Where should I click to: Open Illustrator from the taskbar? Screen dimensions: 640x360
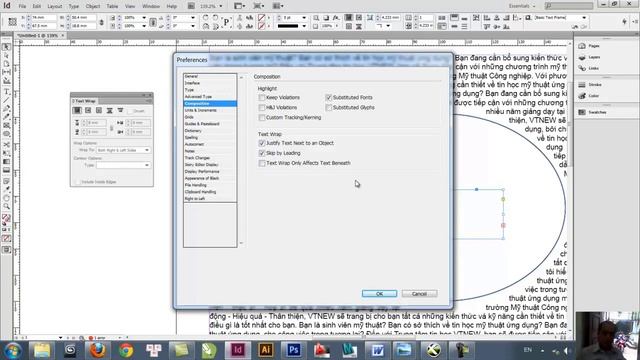[x=266, y=350]
